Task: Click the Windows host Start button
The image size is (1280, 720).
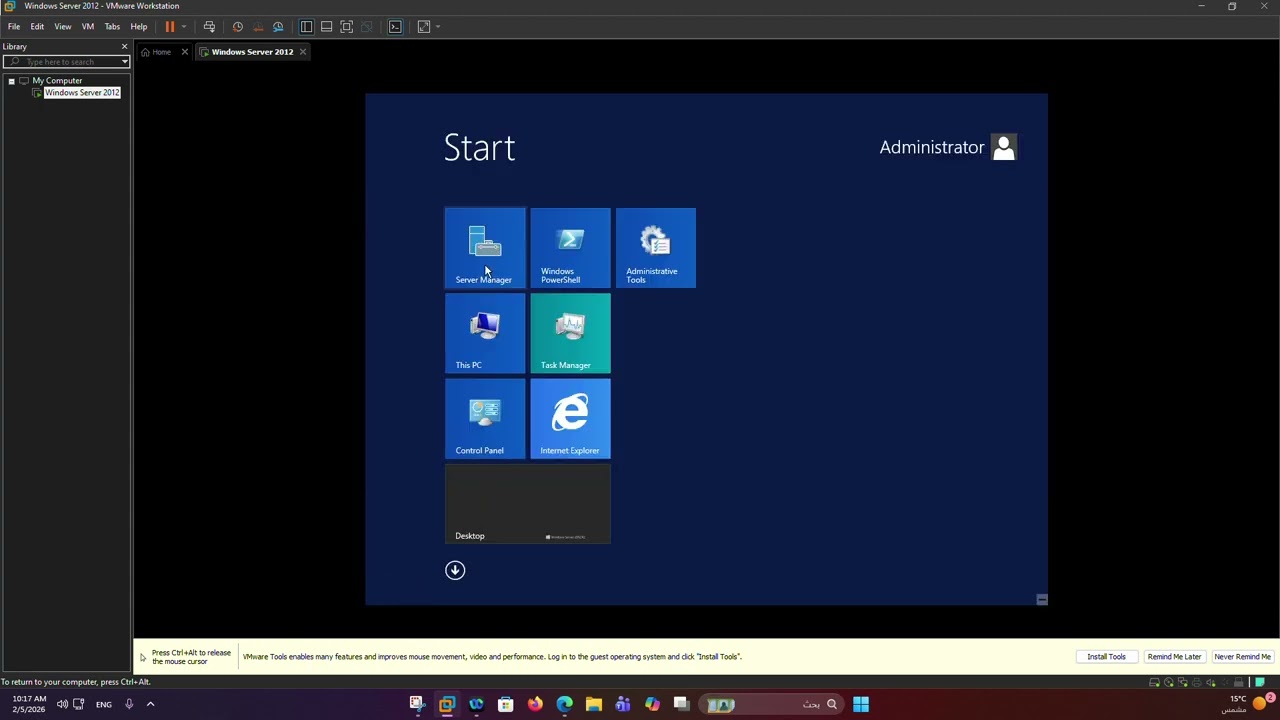Action: pos(860,704)
